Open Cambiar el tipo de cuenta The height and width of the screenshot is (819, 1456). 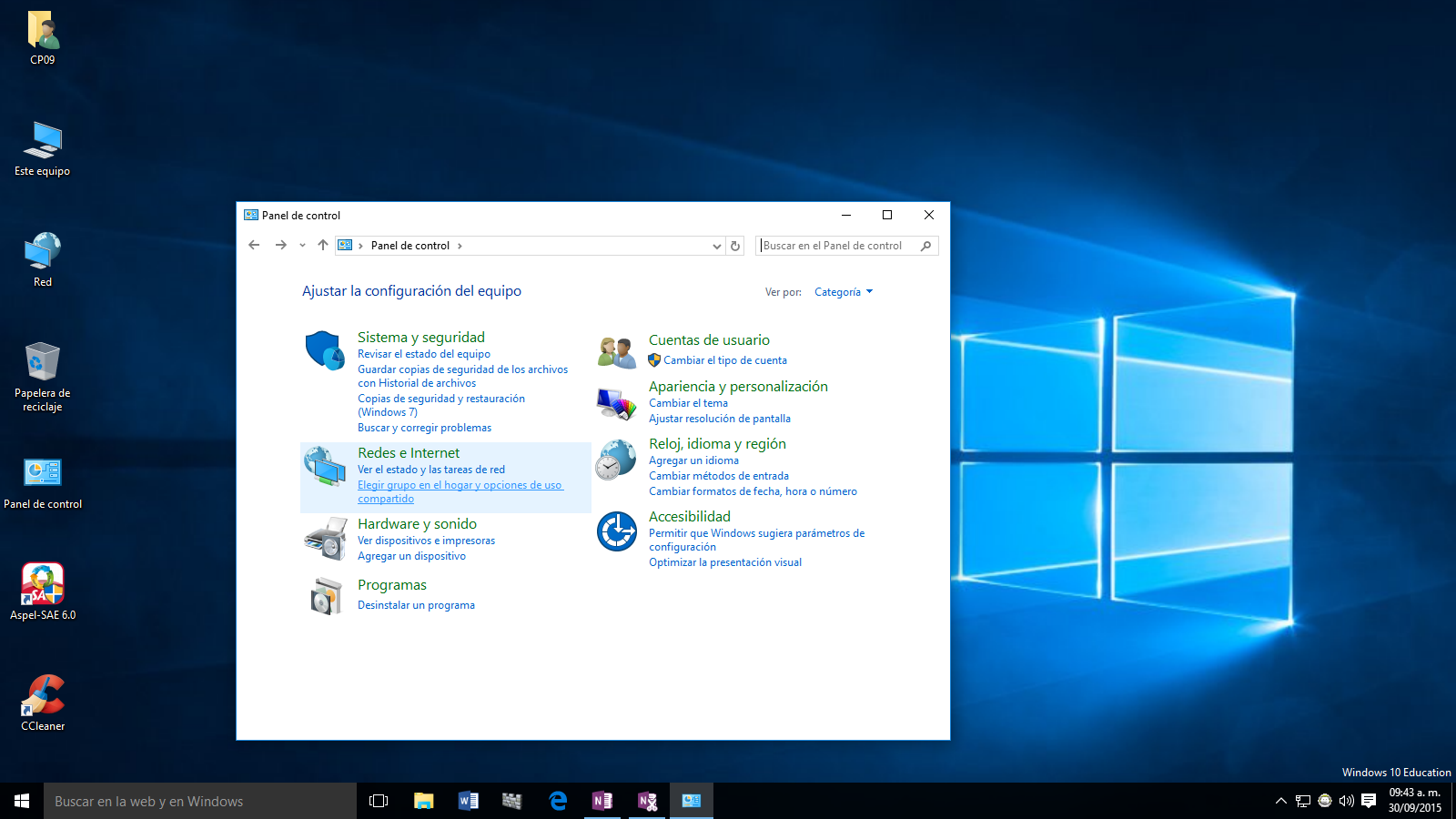[725, 360]
